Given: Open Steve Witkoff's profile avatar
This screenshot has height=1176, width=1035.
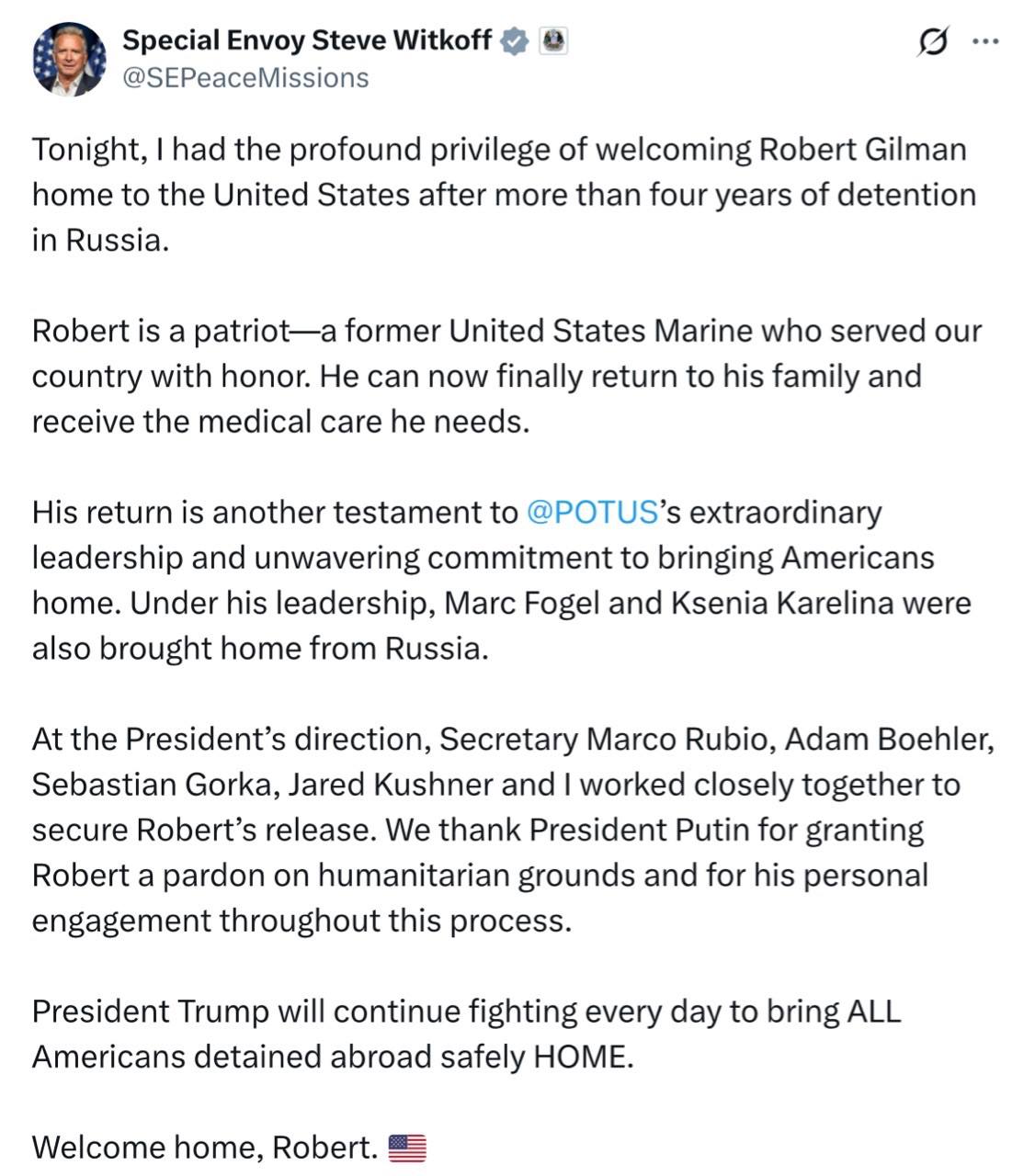Looking at the screenshot, I should click(x=69, y=60).
